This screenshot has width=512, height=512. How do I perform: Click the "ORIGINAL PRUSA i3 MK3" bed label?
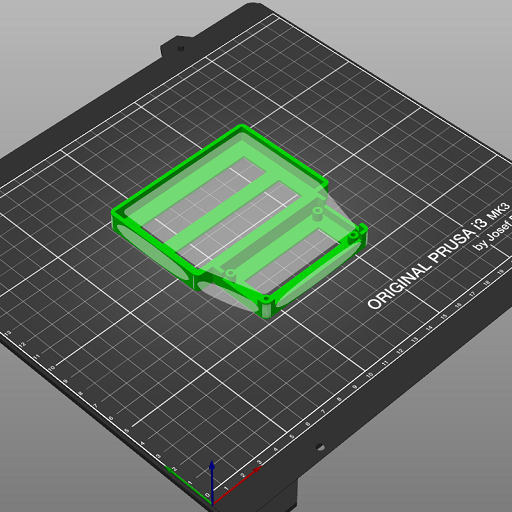pos(438,256)
